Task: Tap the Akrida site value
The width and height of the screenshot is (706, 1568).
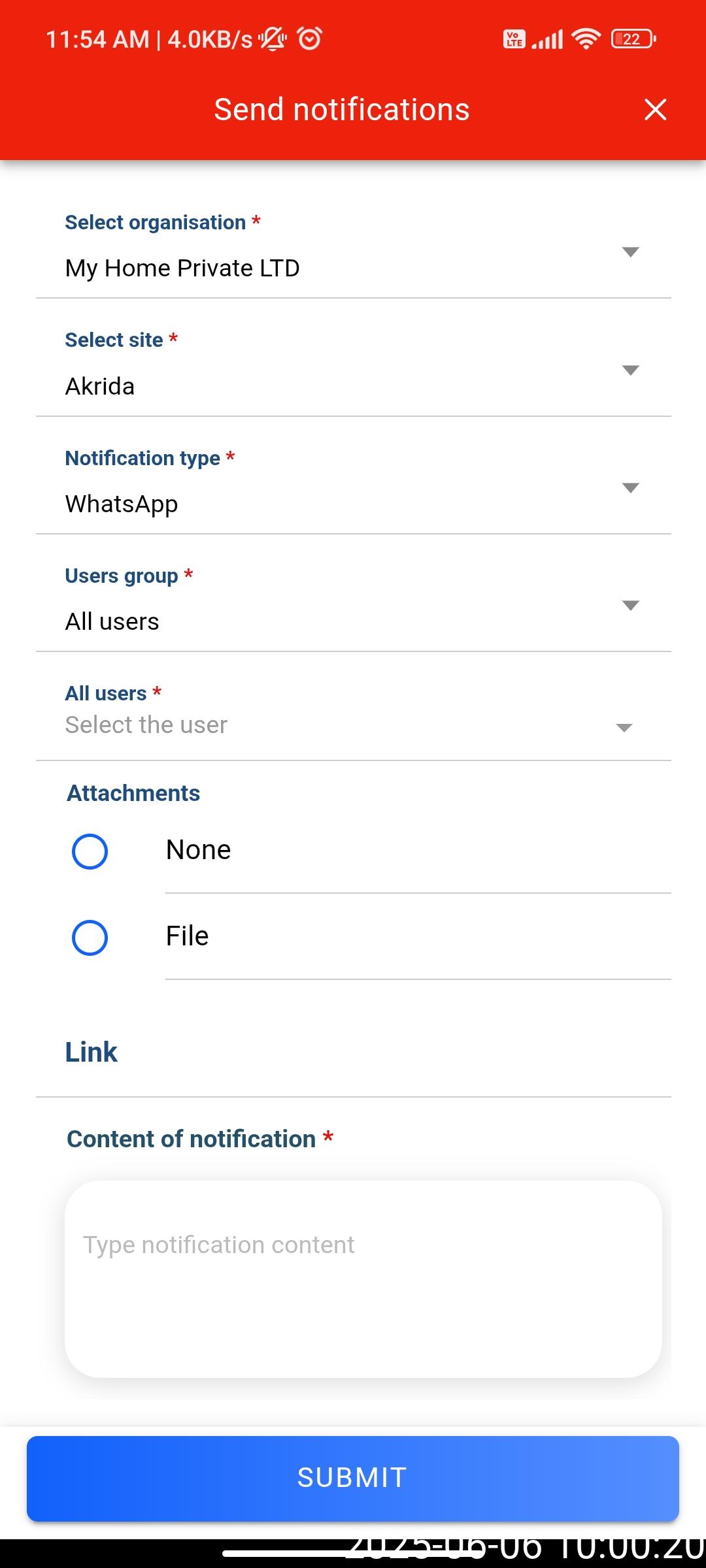Action: (x=100, y=387)
